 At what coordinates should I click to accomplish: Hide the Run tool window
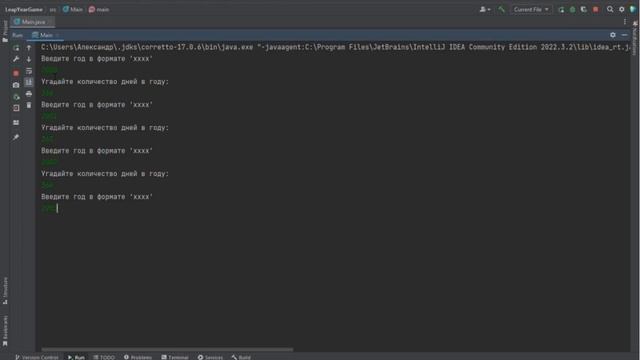click(x=624, y=35)
